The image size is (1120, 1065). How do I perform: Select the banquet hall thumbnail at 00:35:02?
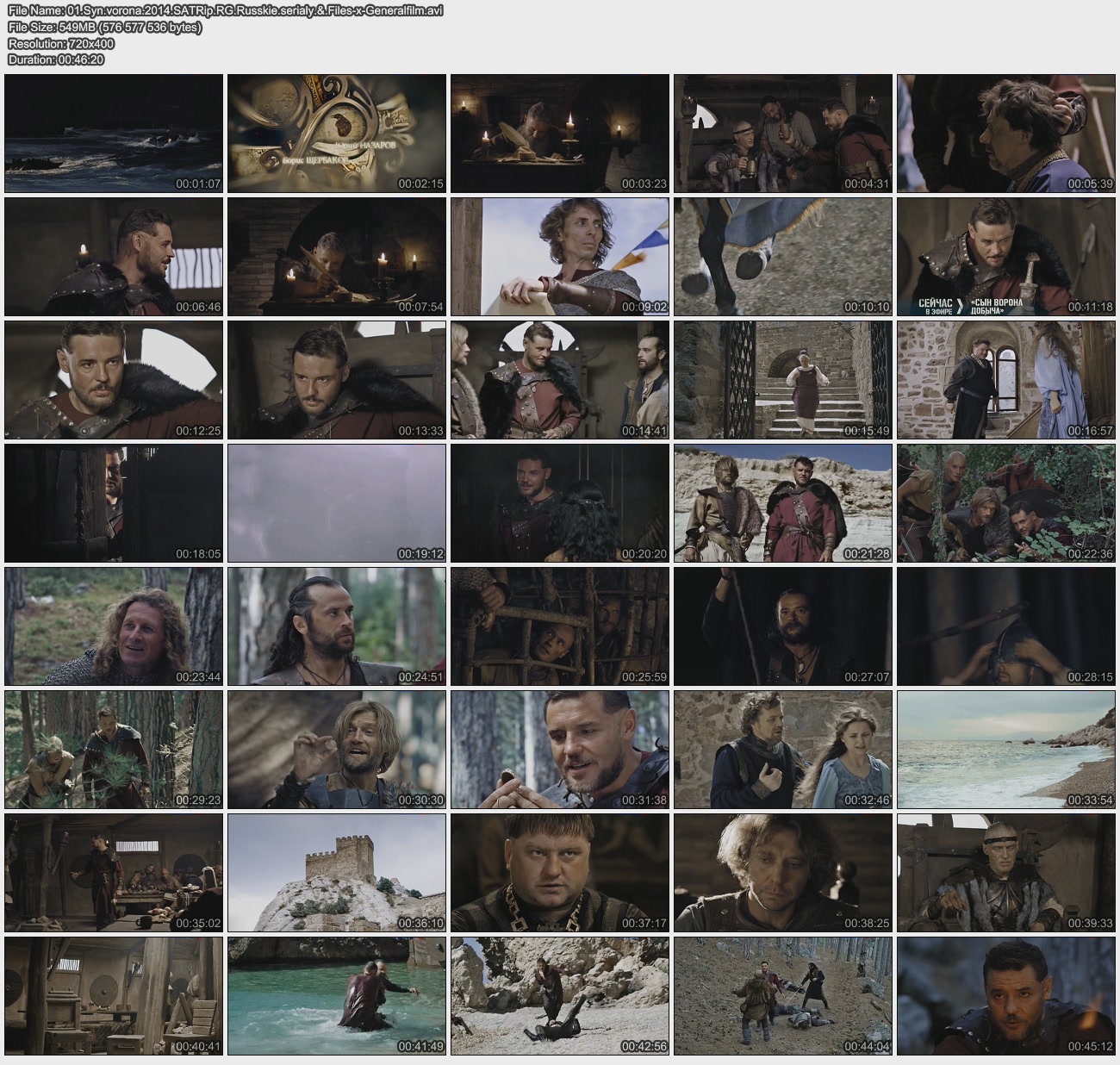click(x=114, y=873)
